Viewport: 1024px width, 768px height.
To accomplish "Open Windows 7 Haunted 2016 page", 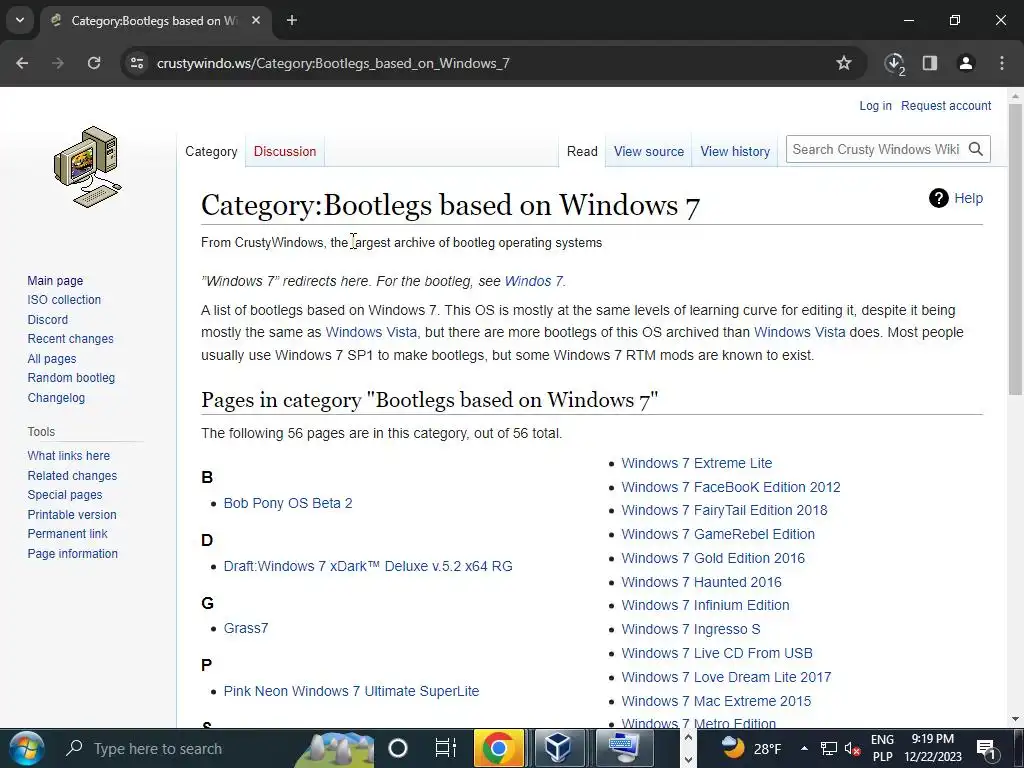I will (701, 582).
